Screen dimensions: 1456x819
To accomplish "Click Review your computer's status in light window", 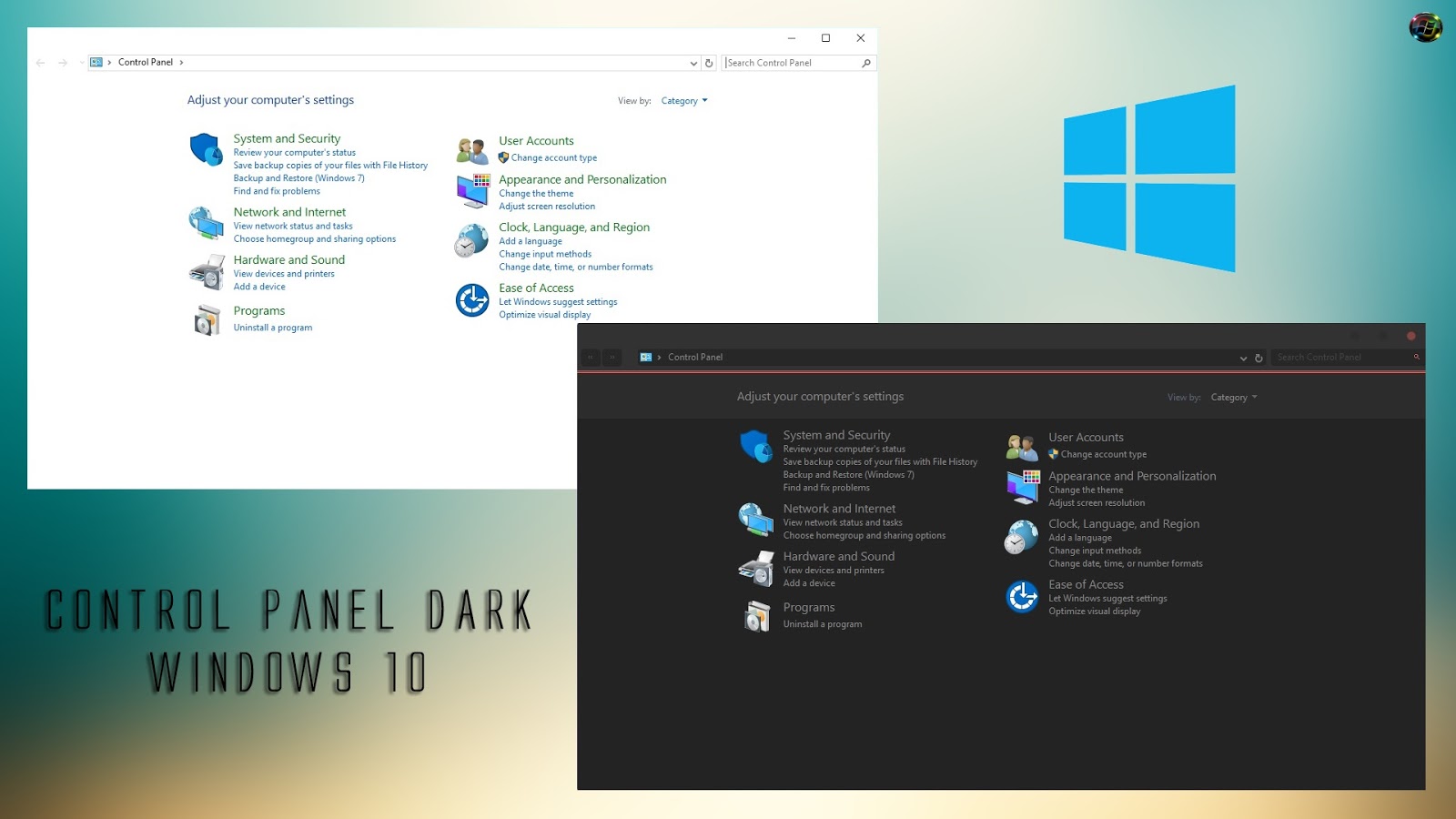I will point(294,153).
